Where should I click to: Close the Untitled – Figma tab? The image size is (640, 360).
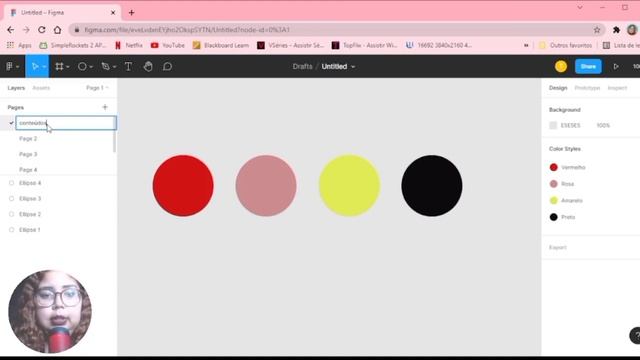point(113,13)
